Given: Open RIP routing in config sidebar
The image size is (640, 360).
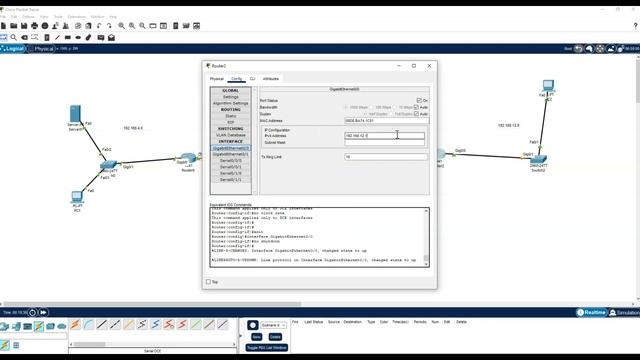Looking at the screenshot, I should (231, 122).
